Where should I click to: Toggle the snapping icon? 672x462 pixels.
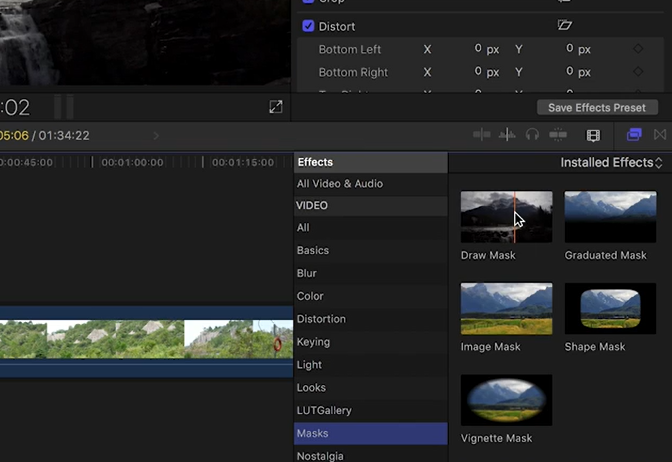point(558,135)
